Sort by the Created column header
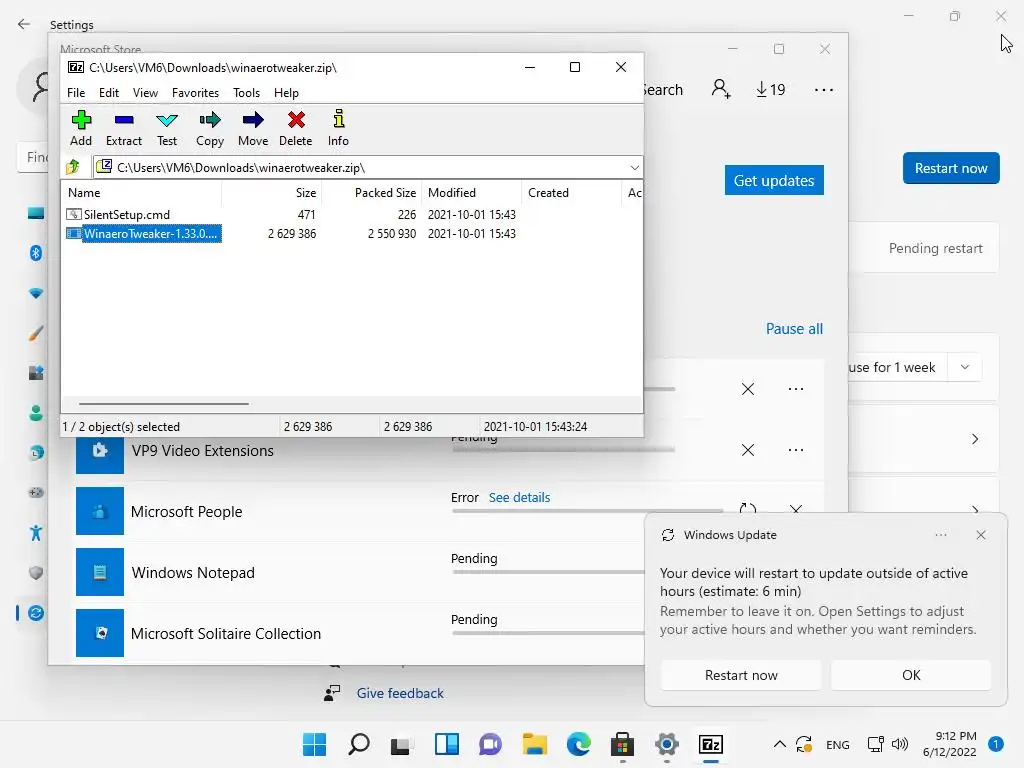The width and height of the screenshot is (1024, 768). click(x=571, y=193)
